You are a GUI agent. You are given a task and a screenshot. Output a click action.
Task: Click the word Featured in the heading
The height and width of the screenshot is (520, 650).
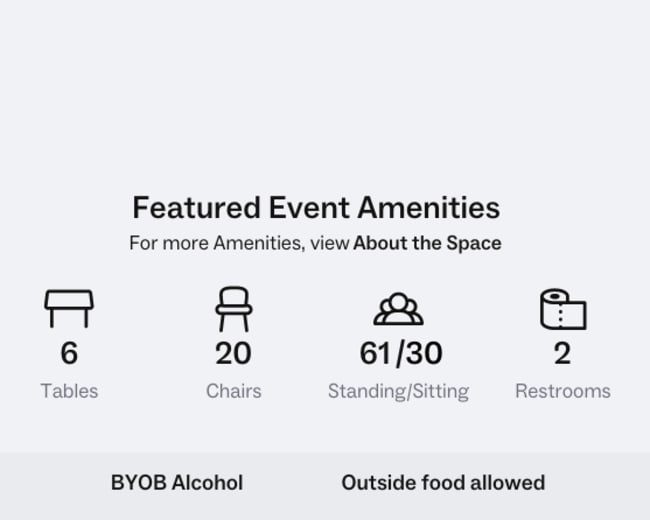tap(196, 208)
